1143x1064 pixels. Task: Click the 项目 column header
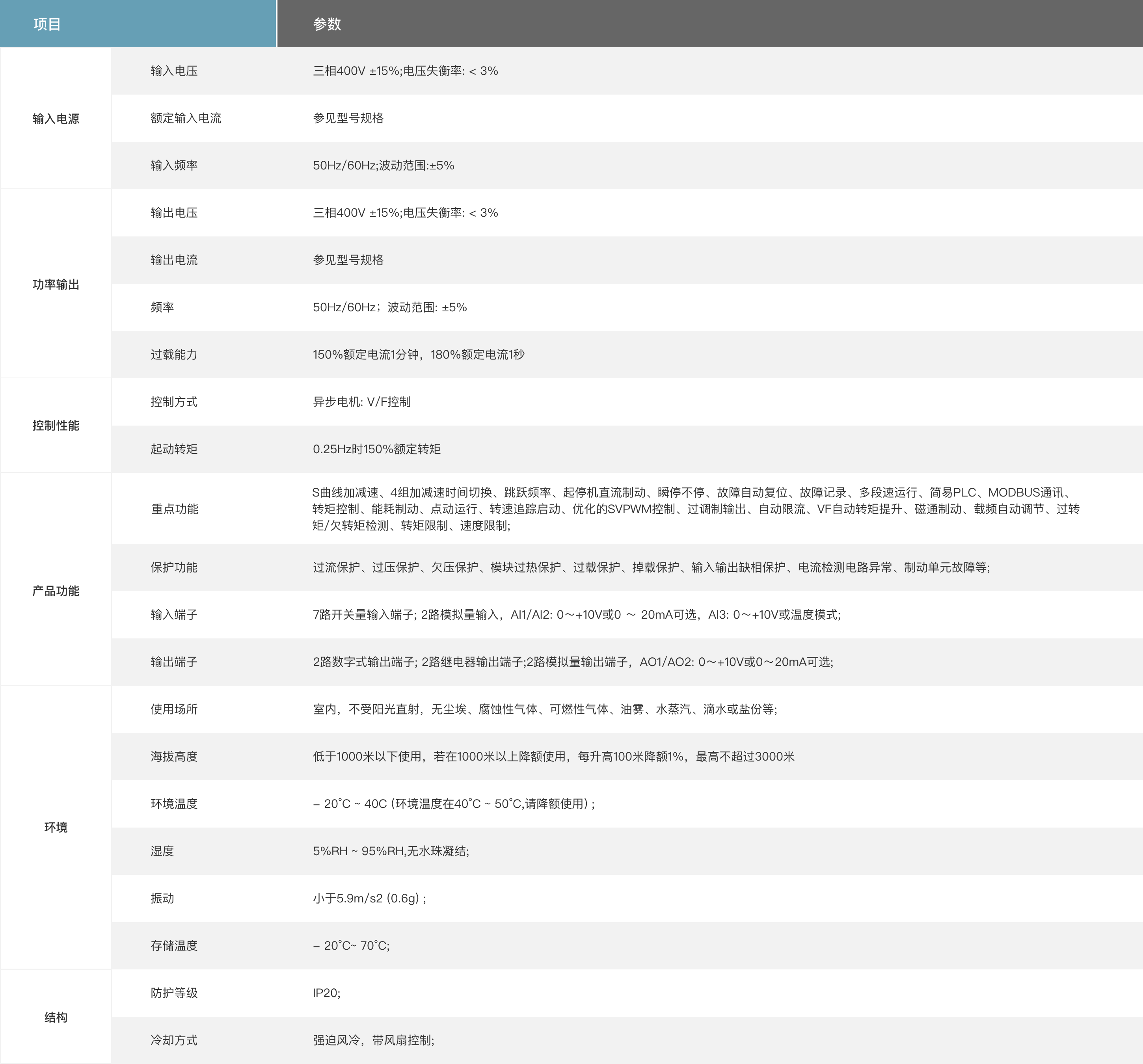pyautogui.click(x=47, y=24)
